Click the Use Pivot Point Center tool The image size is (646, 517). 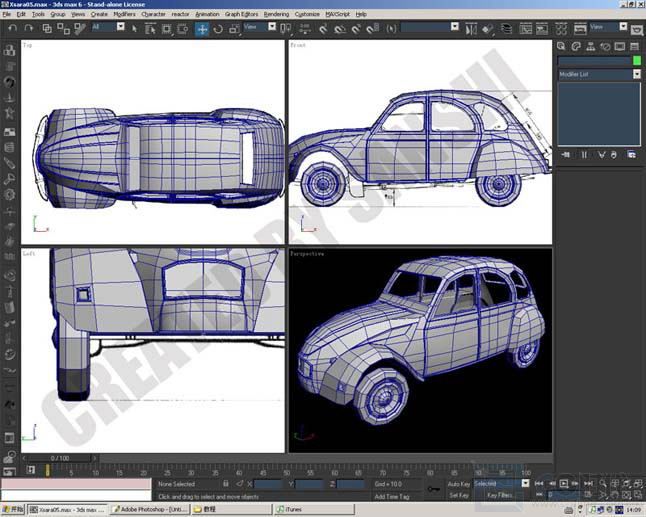(286, 28)
